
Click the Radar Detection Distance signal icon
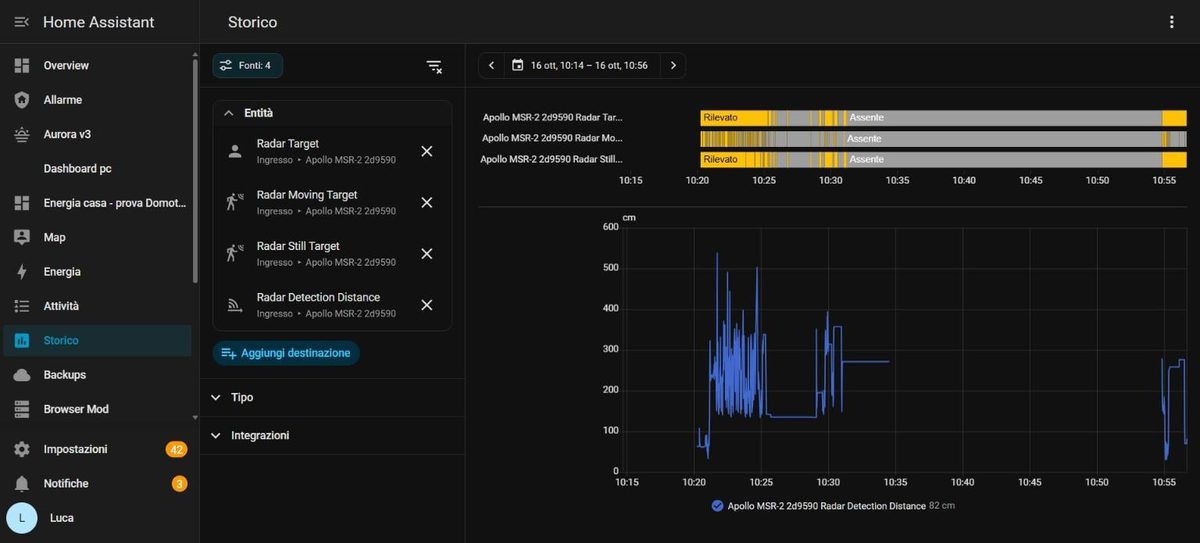click(x=235, y=305)
